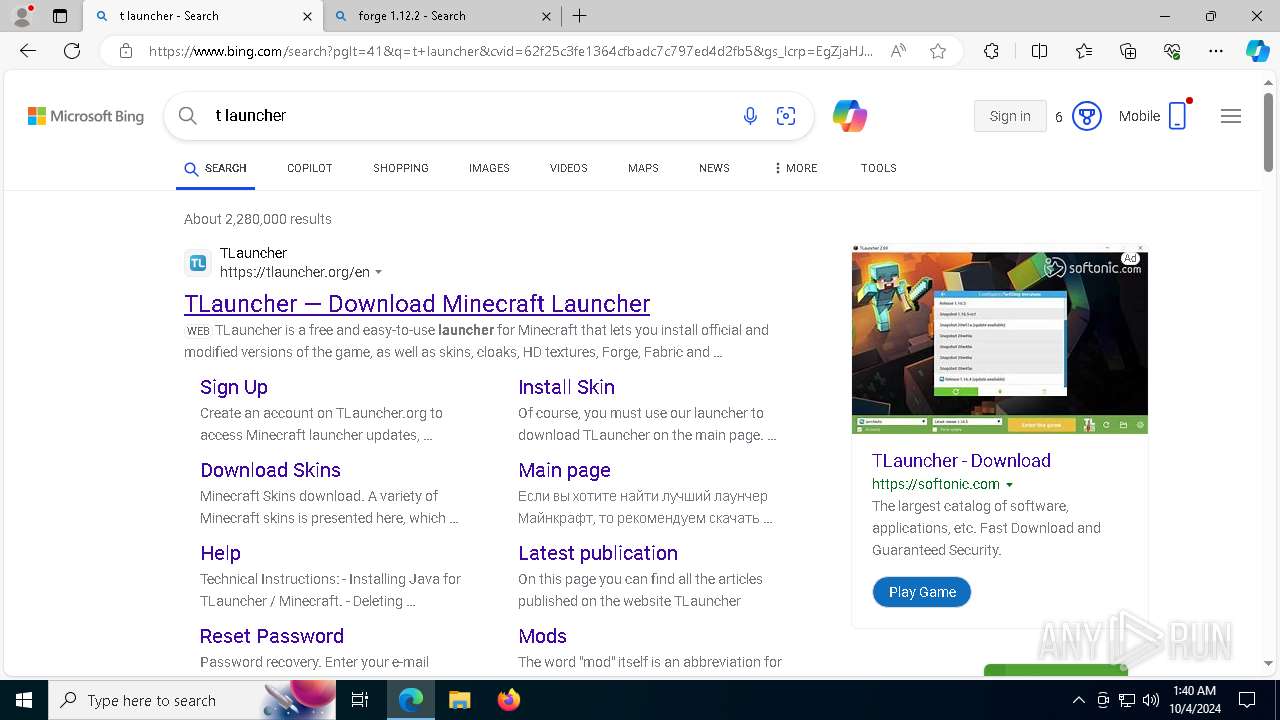The width and height of the screenshot is (1280, 720).
Task: Open TLauncher — Download Minecraft Launcher result
Action: pos(417,303)
